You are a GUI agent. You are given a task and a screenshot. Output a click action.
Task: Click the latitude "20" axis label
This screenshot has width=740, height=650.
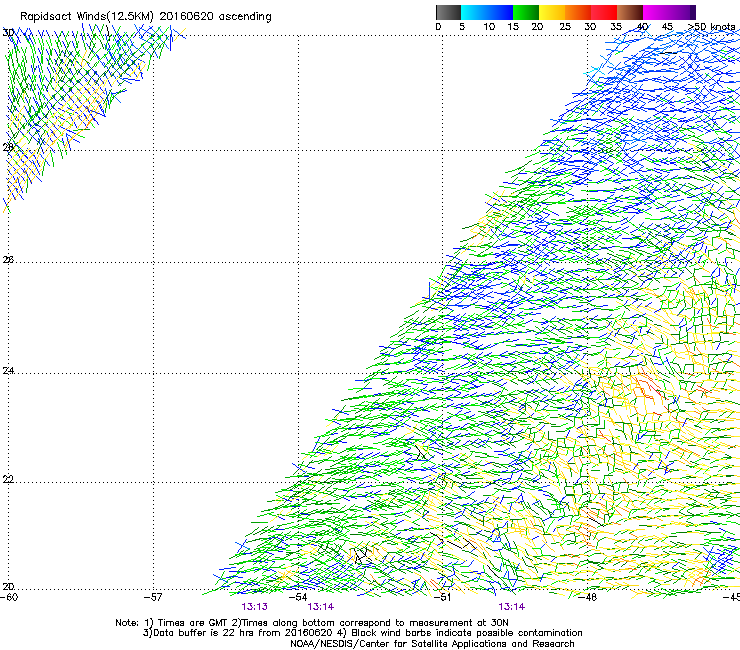click(8, 587)
